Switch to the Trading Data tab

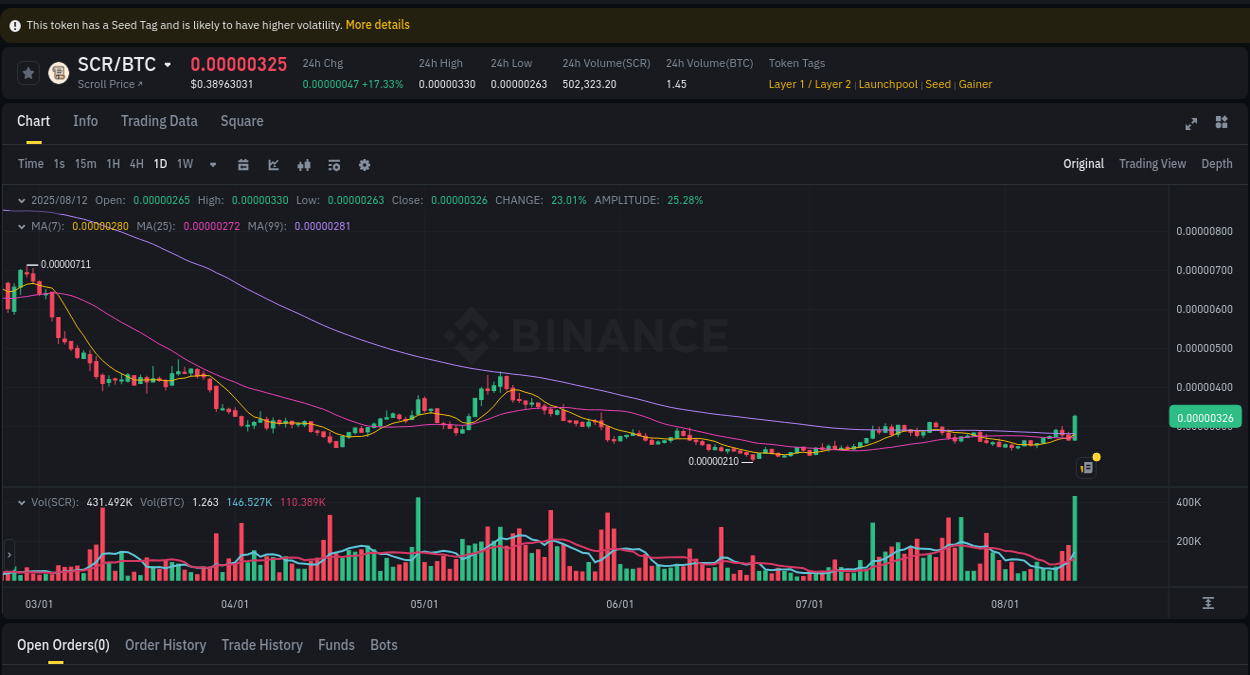[159, 121]
